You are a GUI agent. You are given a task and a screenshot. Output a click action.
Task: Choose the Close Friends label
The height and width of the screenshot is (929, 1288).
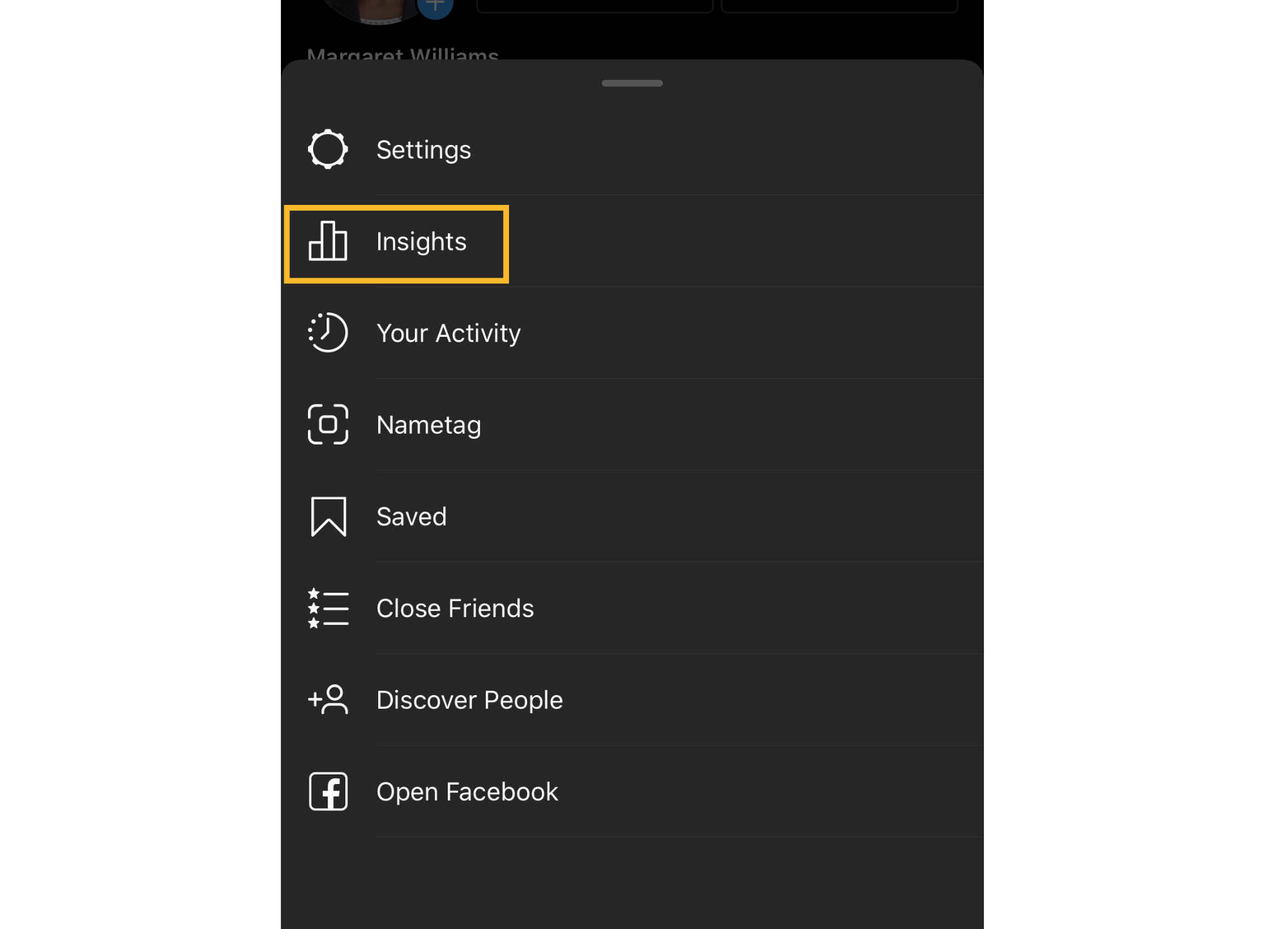coord(455,608)
